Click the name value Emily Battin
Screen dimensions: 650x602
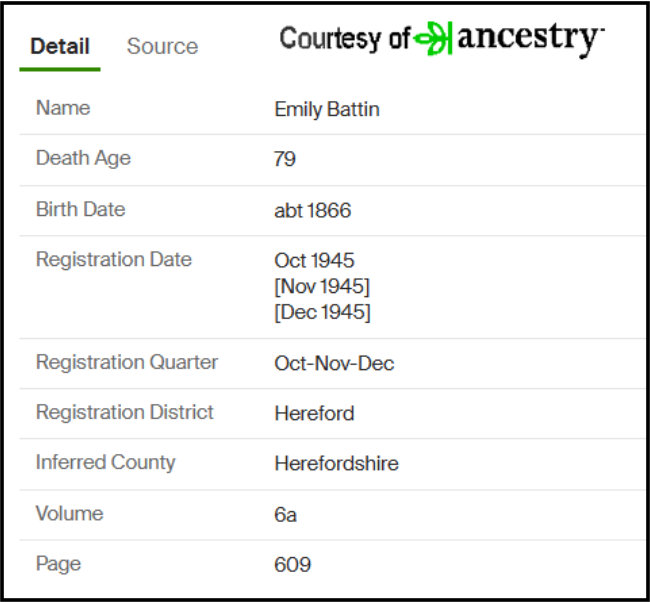327,109
